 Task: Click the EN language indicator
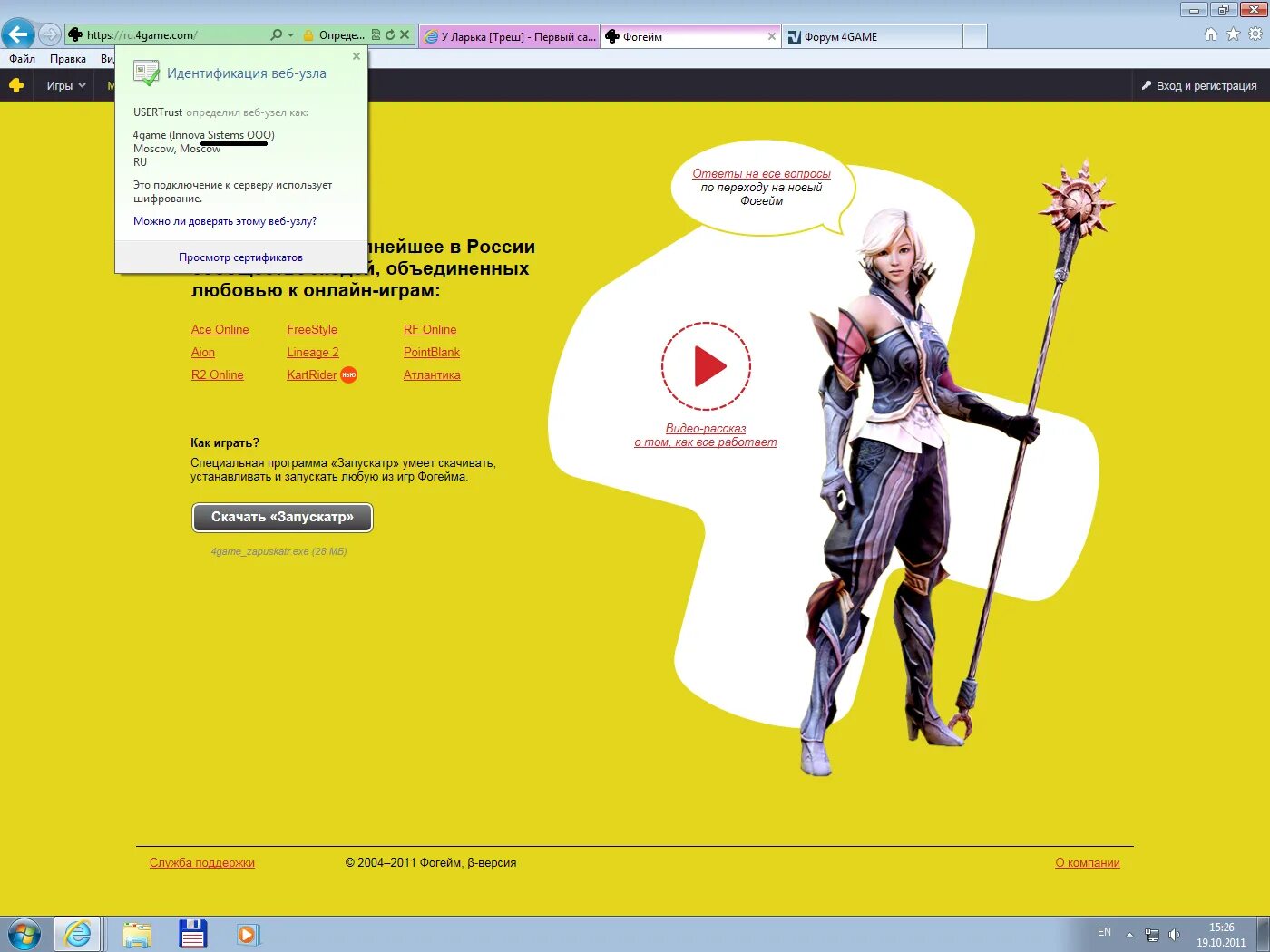pyautogui.click(x=1104, y=932)
